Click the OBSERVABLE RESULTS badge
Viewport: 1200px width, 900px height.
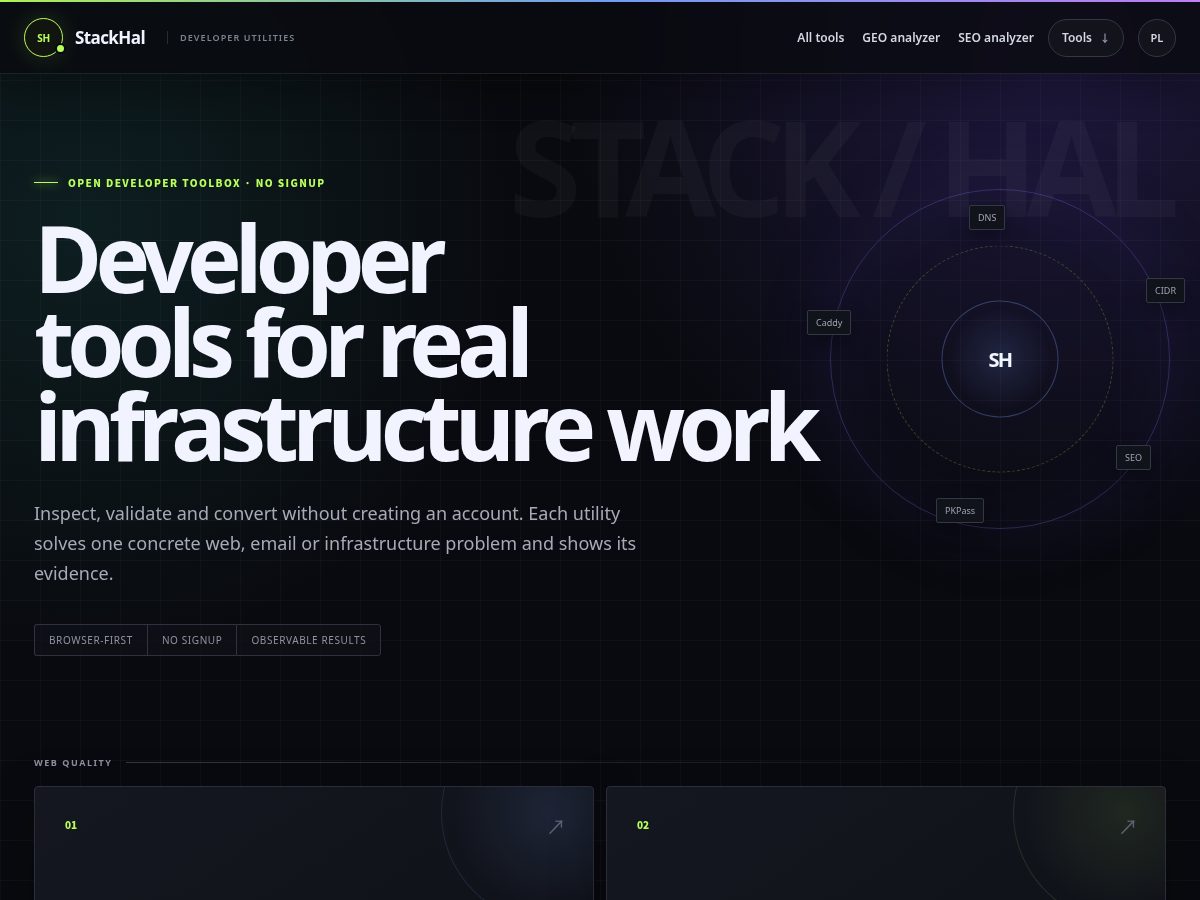[309, 640]
